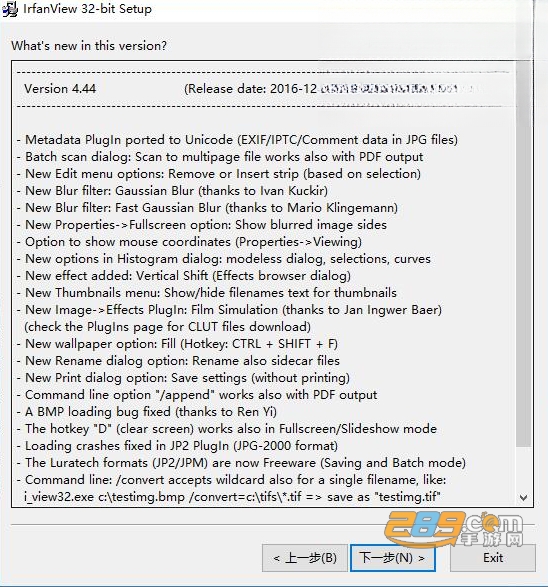Click the Vertical Shift effect line
The image size is (548, 587).
(x=184, y=276)
